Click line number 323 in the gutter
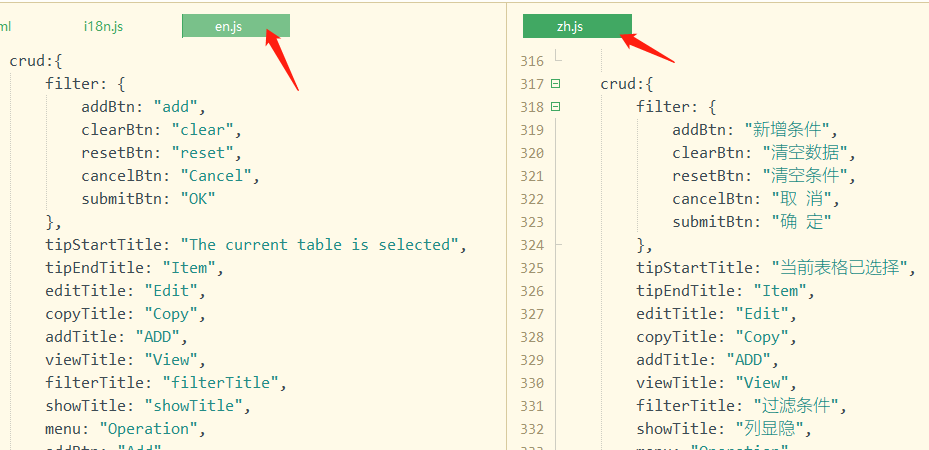 click(532, 222)
